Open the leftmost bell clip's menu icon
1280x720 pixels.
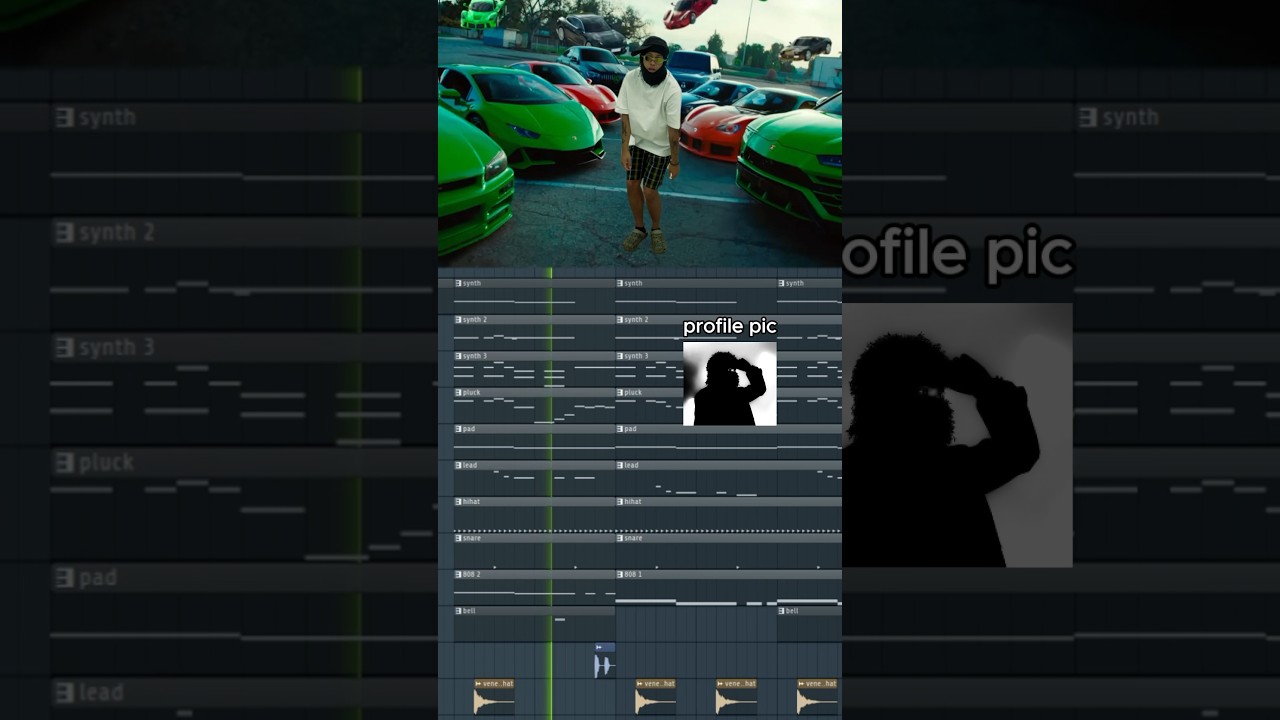click(x=459, y=611)
